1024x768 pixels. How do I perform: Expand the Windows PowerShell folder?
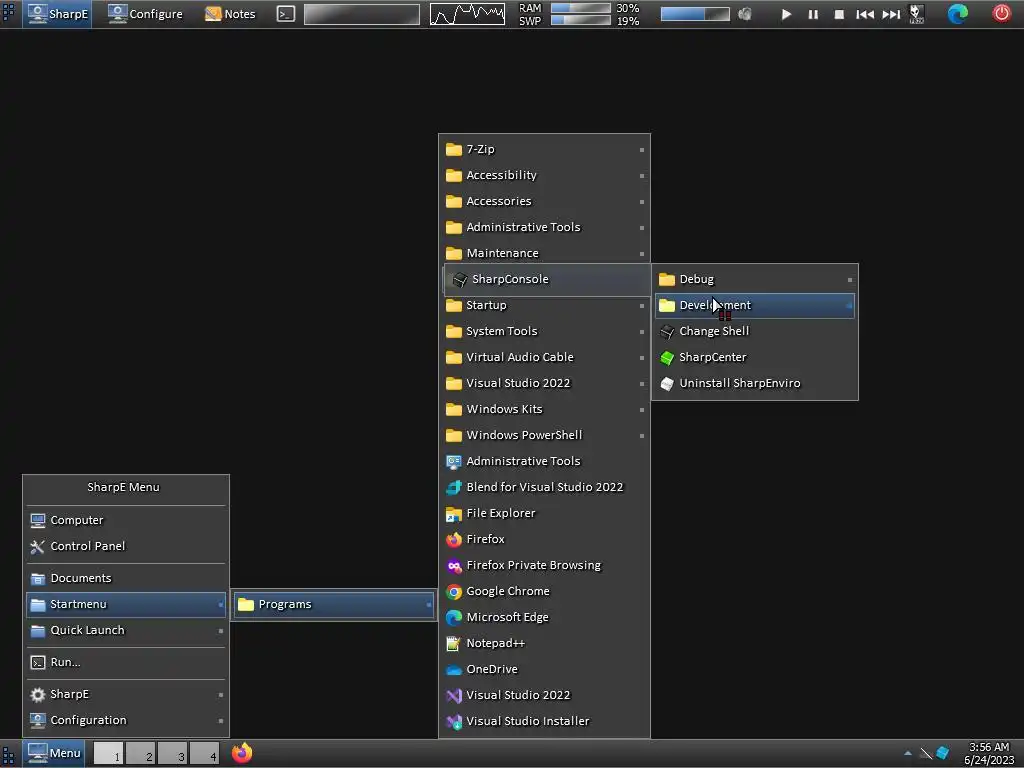[545, 436]
